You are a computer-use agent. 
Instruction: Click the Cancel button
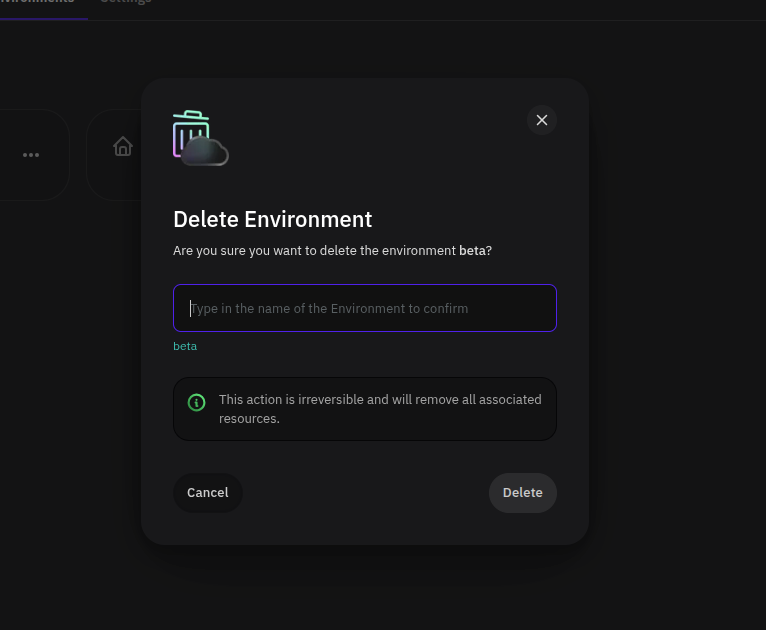208,493
